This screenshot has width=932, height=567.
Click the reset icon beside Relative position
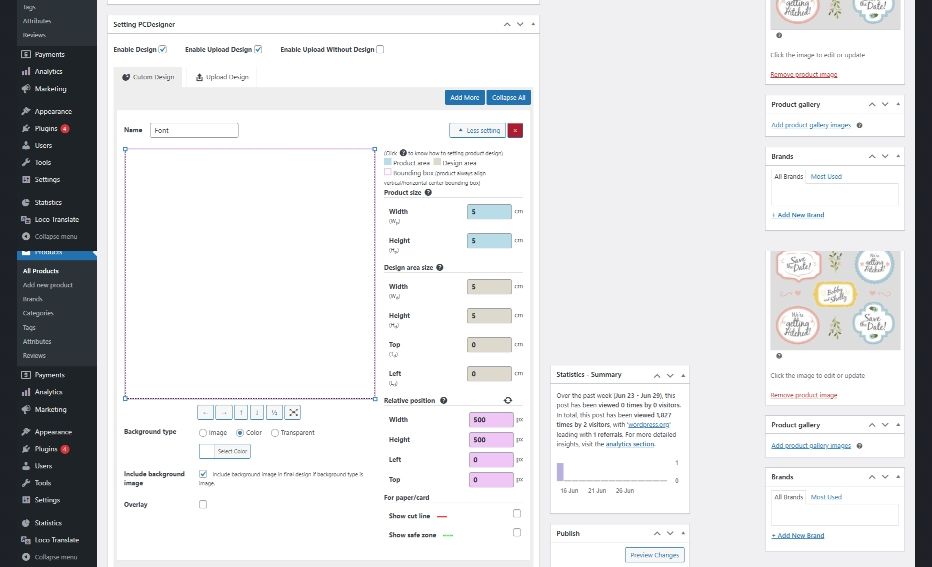507,400
